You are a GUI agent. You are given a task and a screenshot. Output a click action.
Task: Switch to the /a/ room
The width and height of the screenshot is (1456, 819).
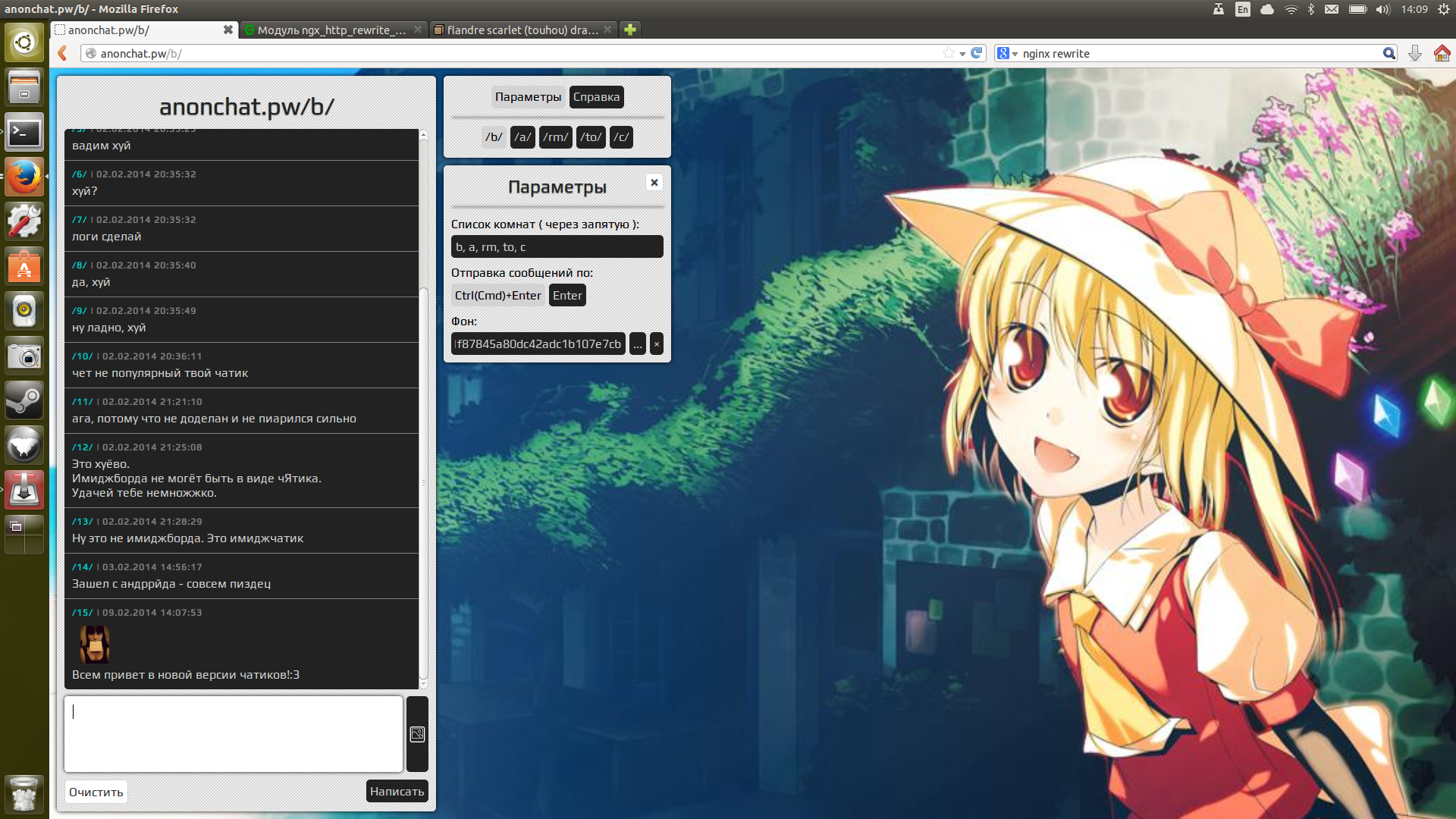click(x=522, y=137)
